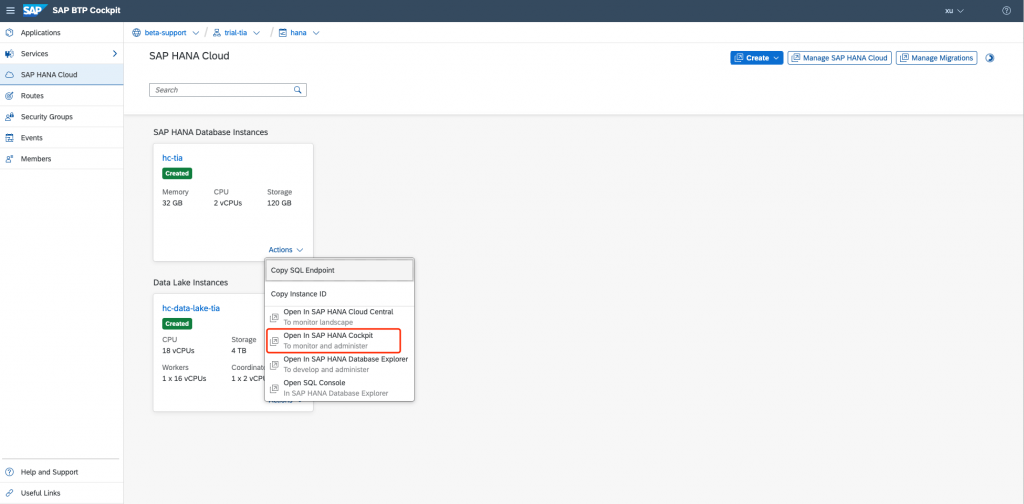Viewport: 1024px width, 504px height.
Task: Choose Open In SAP HANA Database Explorer
Action: (x=339, y=364)
